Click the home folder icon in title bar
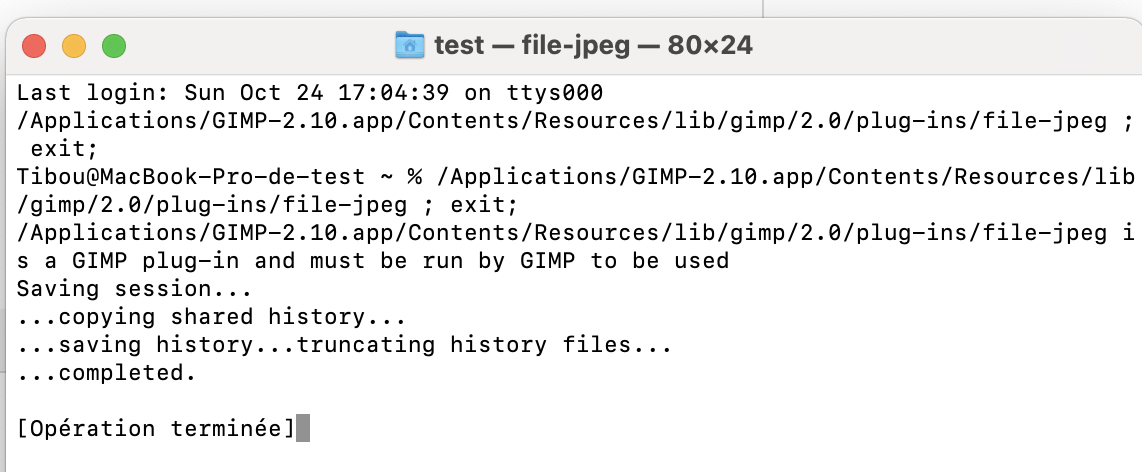The width and height of the screenshot is (1142, 472). tap(410, 45)
